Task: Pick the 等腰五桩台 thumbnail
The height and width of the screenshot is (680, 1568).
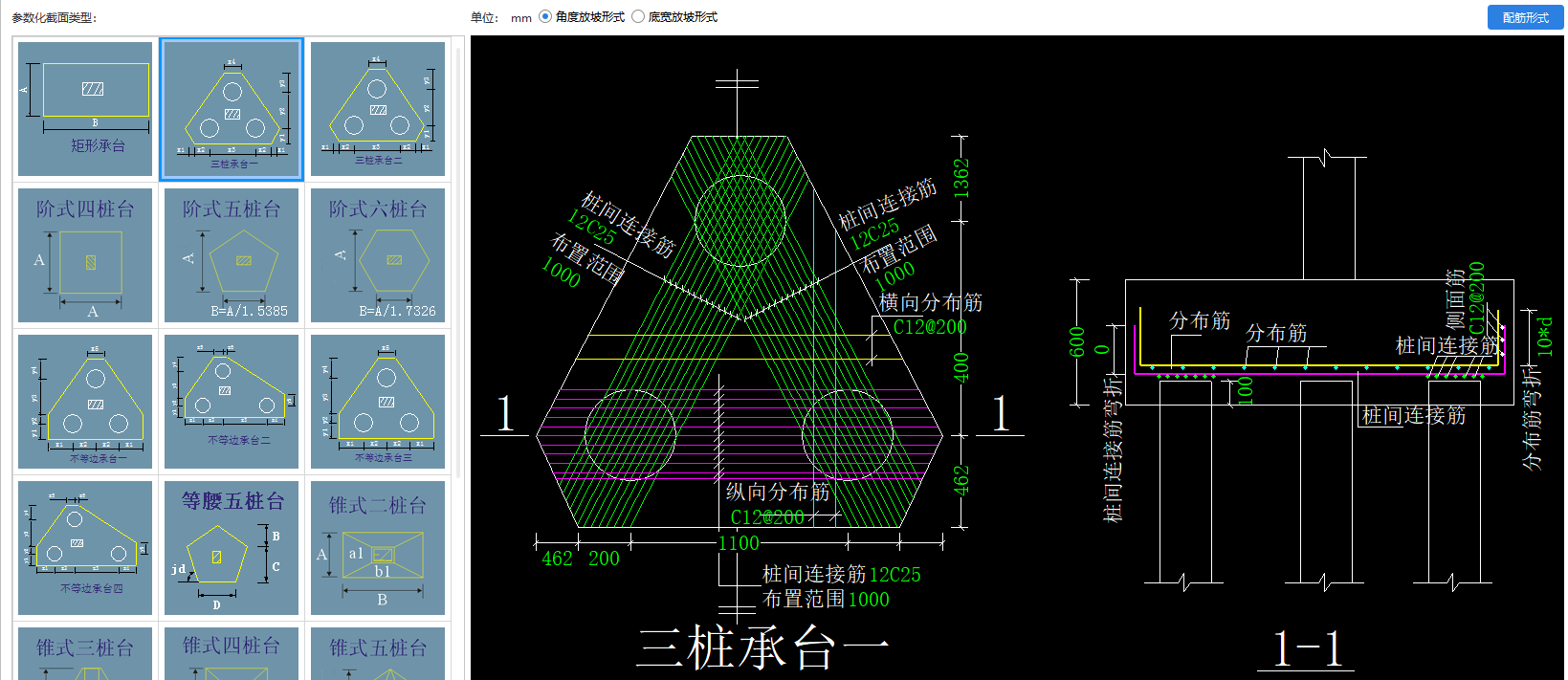Action: [x=232, y=548]
